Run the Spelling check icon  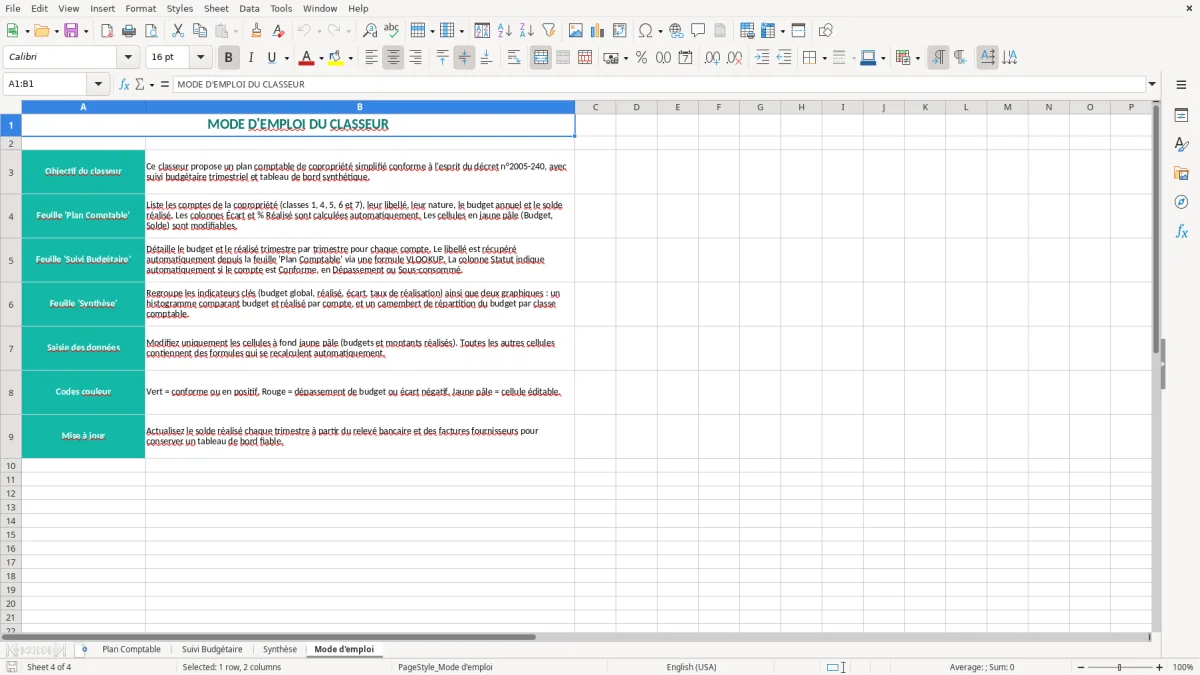click(x=392, y=31)
